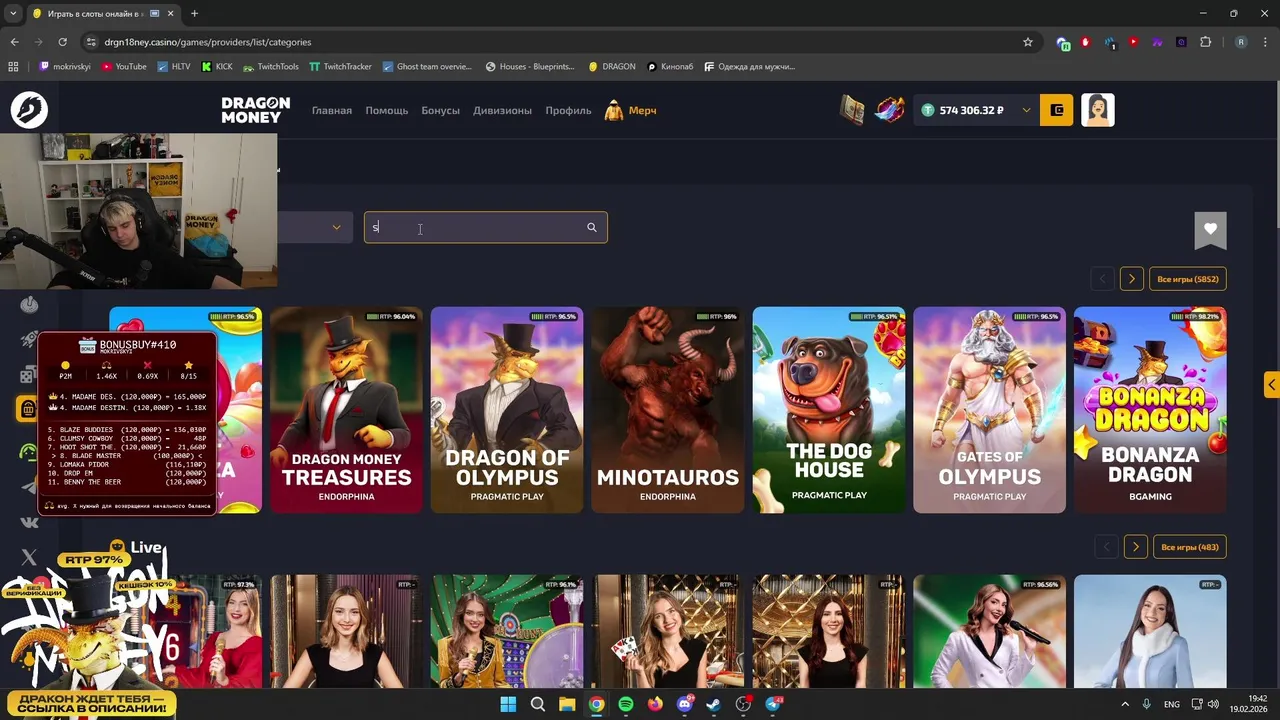Viewport: 1280px width, 720px height.
Task: Click the X social icon in sidebar
Action: coord(28,557)
